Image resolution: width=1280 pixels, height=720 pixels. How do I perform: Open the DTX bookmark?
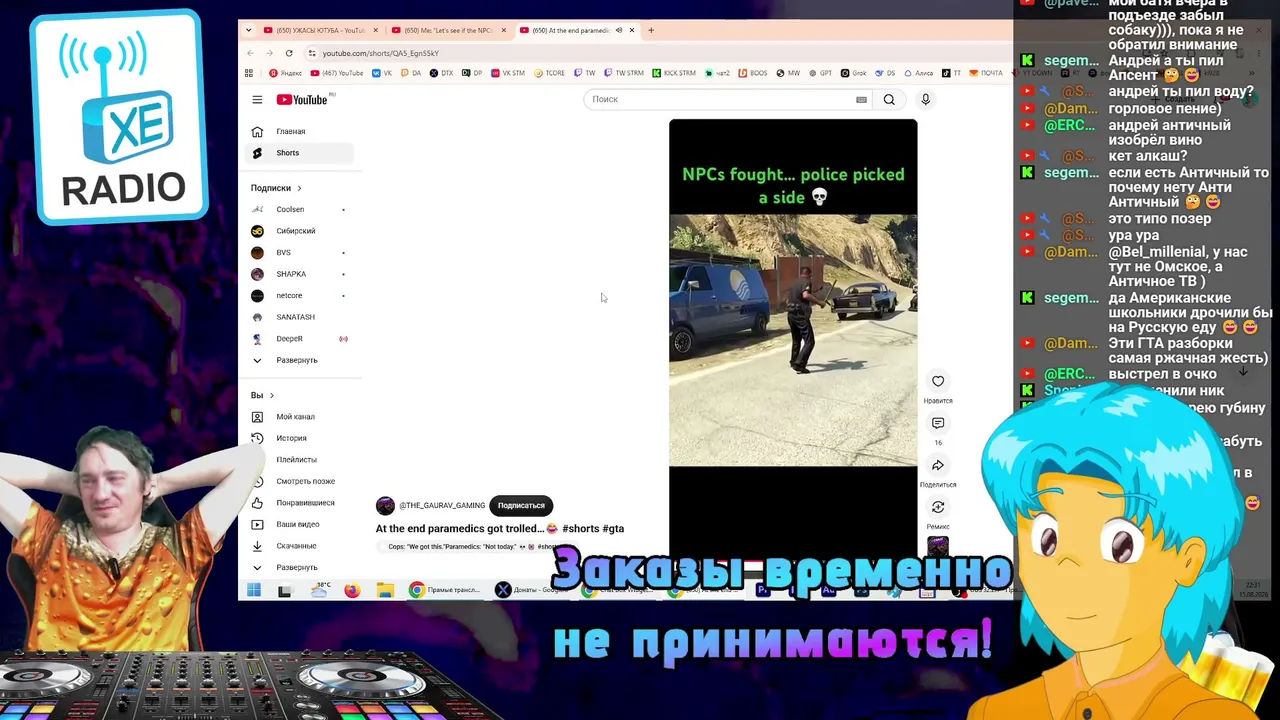(x=441, y=73)
